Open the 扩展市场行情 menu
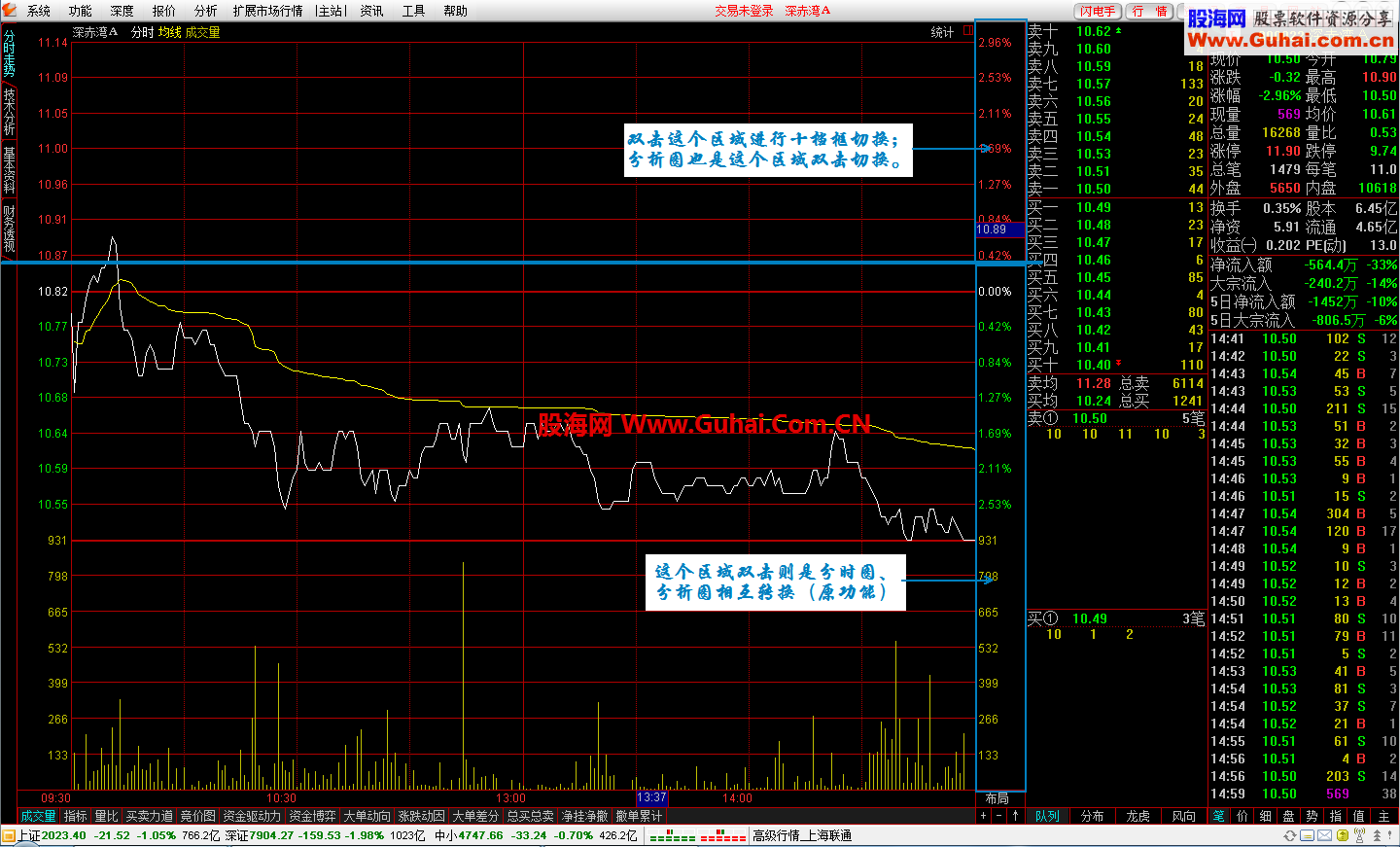Screen dimensions: 1400x847 pos(267,11)
